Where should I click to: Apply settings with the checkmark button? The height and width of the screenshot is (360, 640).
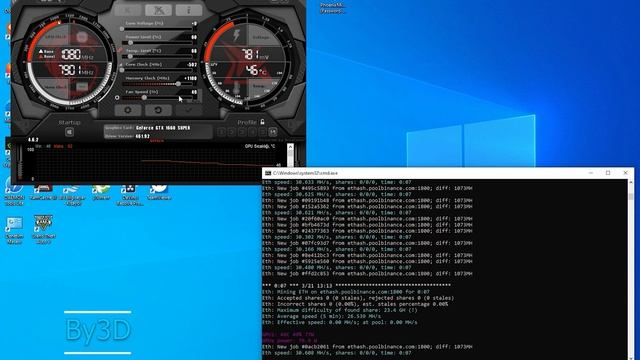tap(189, 110)
